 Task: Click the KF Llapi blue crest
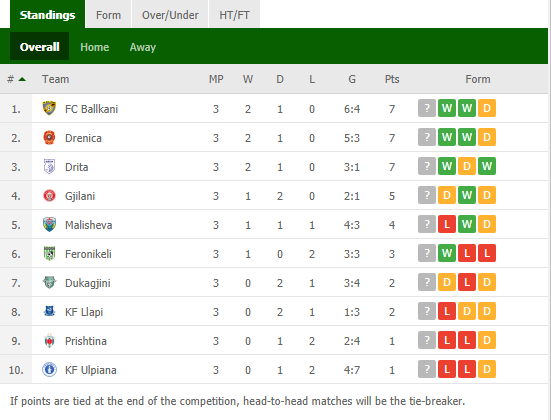(x=49, y=311)
